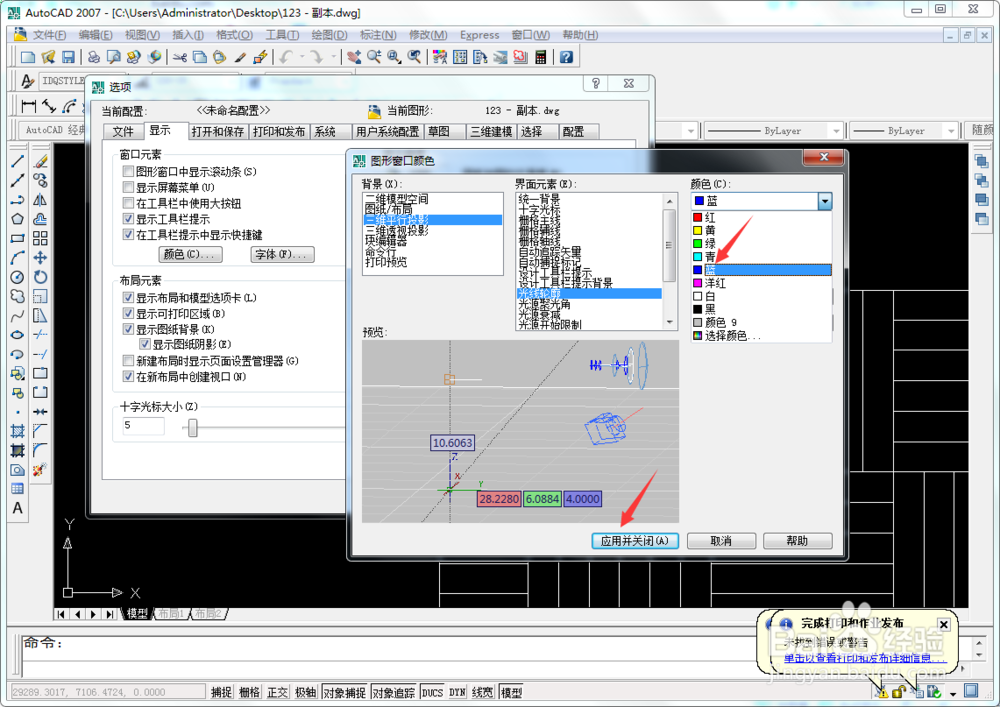This screenshot has height=707, width=1000.
Task: Choose 选择颜色... entry in color list
Action: (761, 336)
